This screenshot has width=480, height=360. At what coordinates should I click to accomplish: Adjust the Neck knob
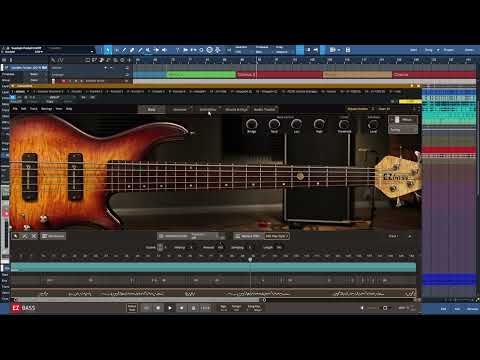pyautogui.click(x=274, y=124)
